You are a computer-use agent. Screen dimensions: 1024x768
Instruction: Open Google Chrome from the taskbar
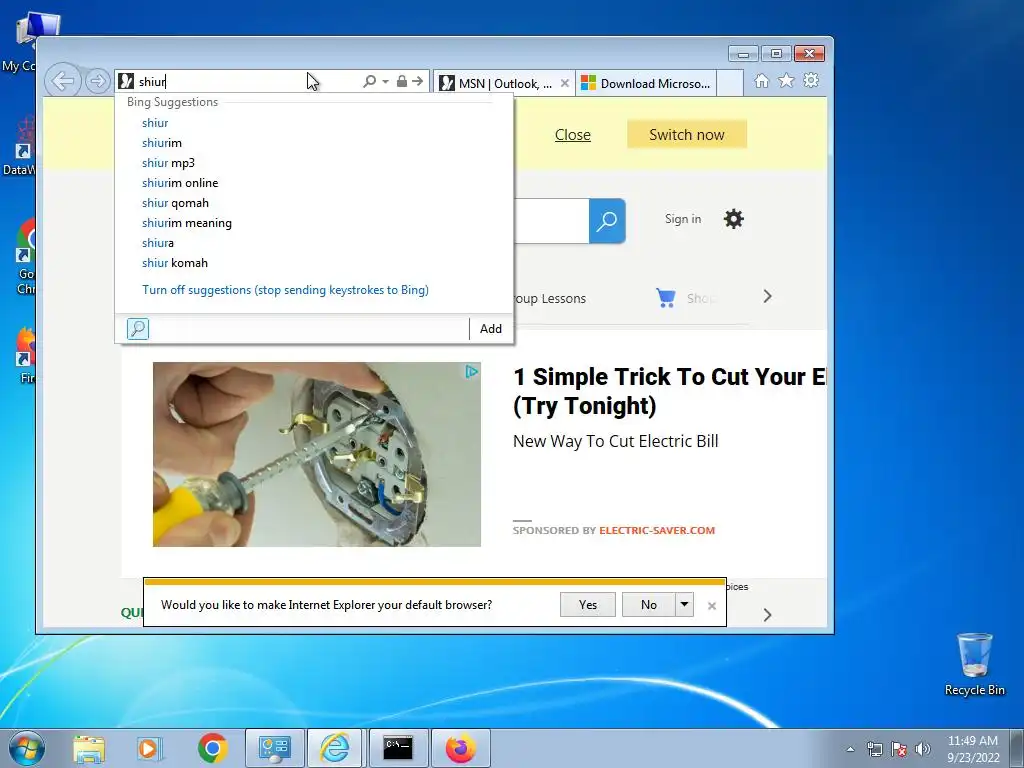pyautogui.click(x=213, y=749)
